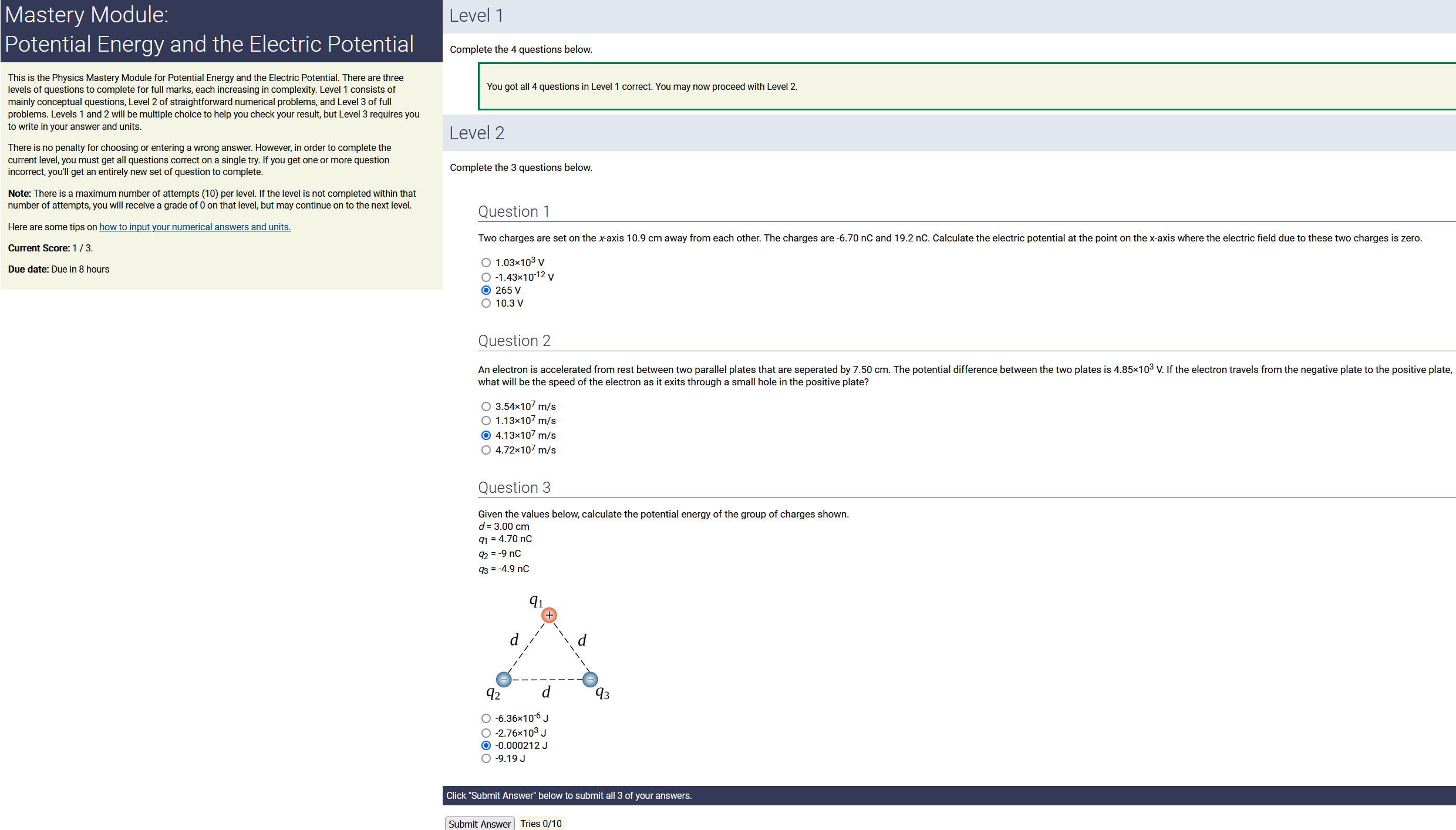Open the numerical answers and units tips link

[195, 227]
